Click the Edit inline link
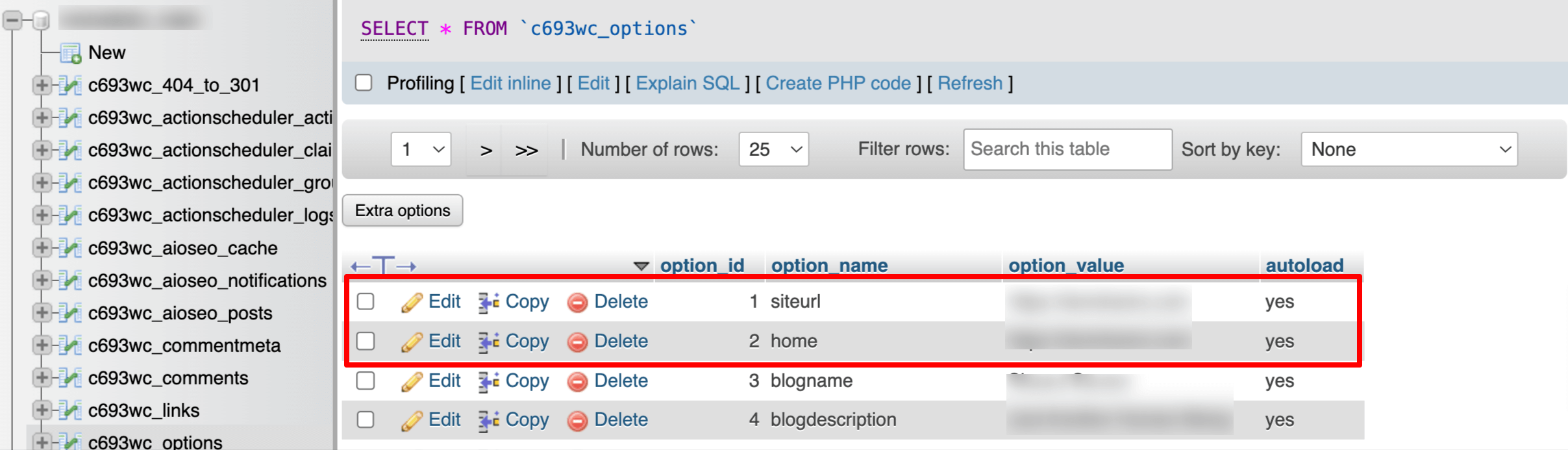Screen dimensions: 1568x450 [x=510, y=83]
